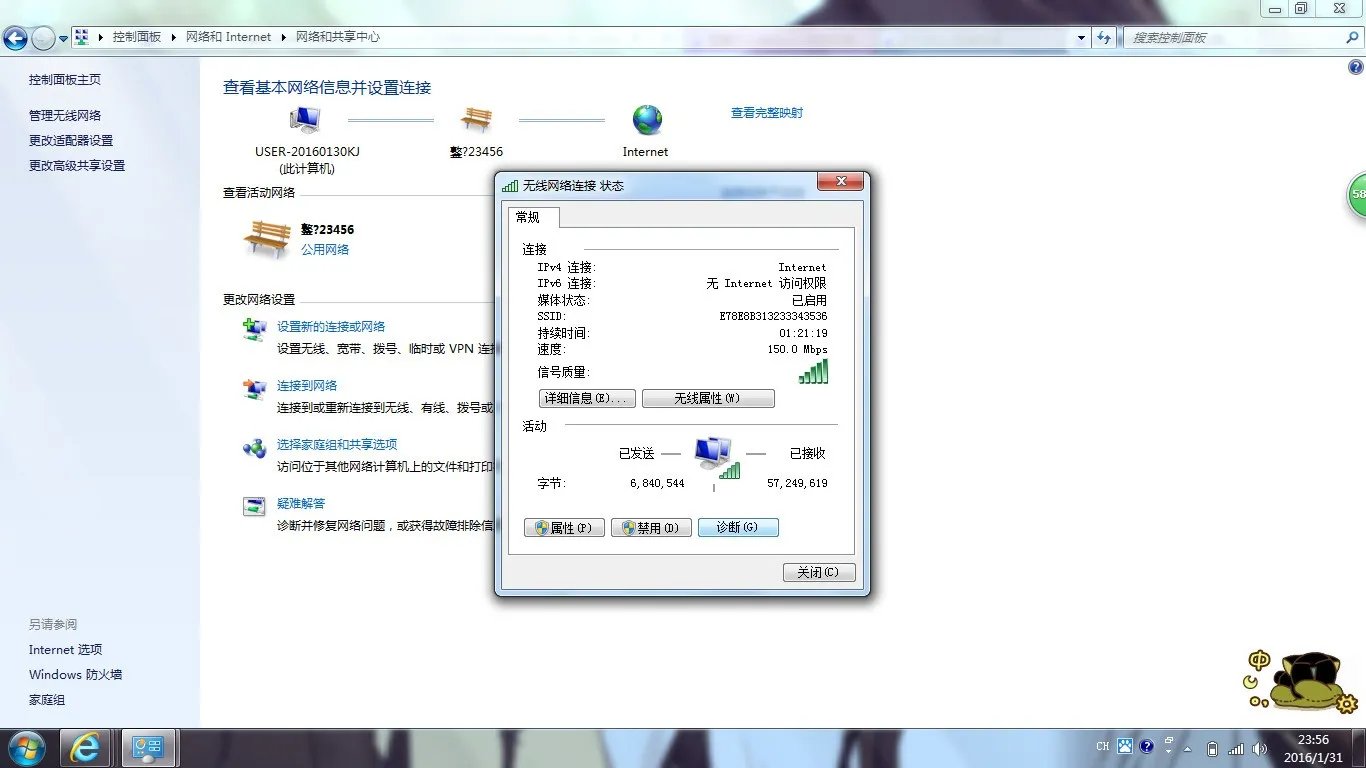This screenshot has width=1366, height=768.
Task: Expand arrow after 网络和 Internet breadcrumb
Action: coord(283,37)
